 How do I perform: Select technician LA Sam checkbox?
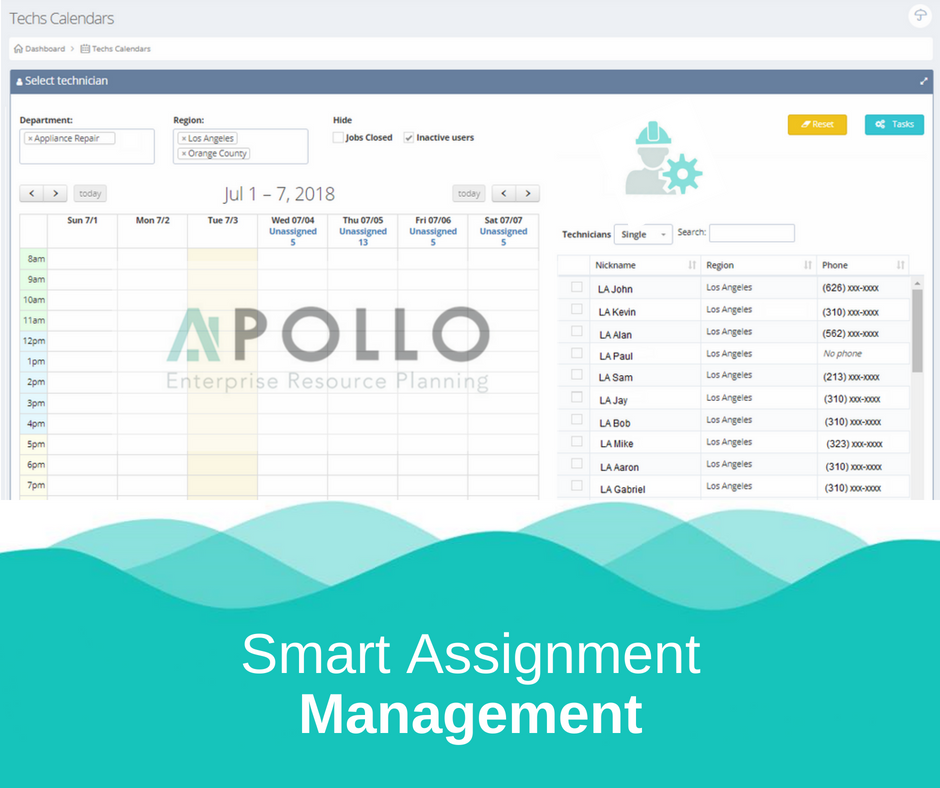[577, 374]
